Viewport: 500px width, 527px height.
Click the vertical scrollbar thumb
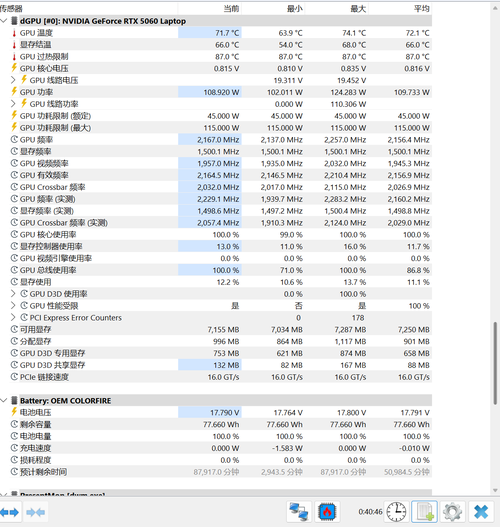coord(495,363)
